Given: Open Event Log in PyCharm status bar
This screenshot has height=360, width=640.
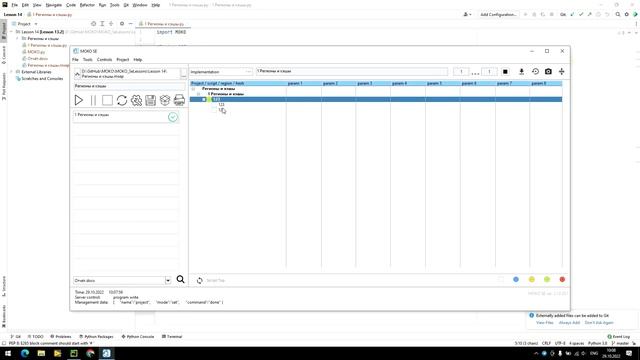Looking at the screenshot, I should click(x=619, y=337).
